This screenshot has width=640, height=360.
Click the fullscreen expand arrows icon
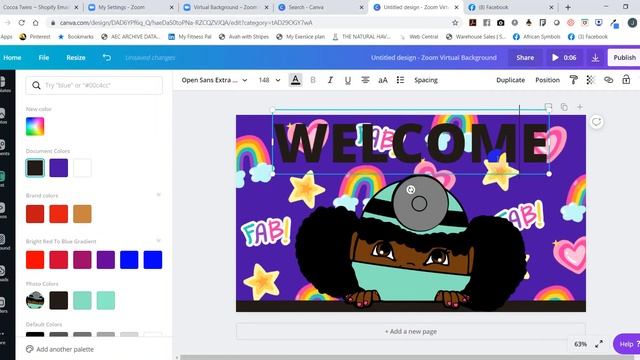[599, 344]
